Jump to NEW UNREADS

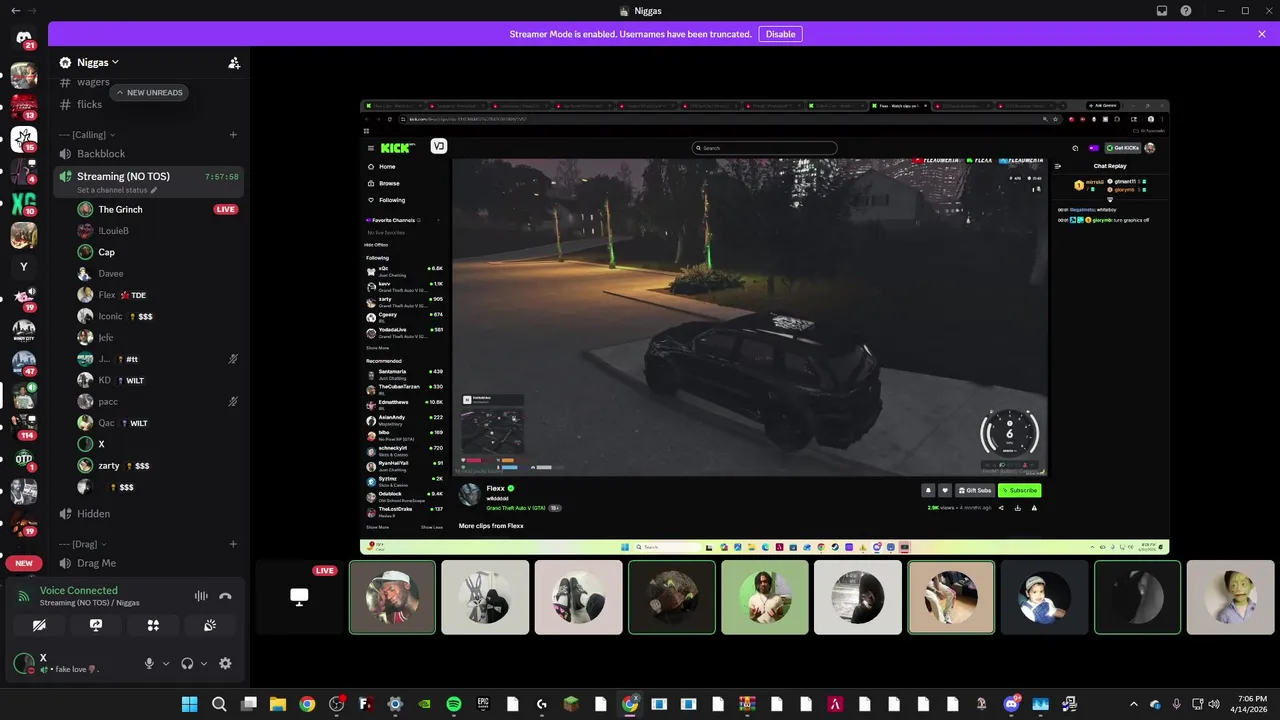[x=149, y=92]
